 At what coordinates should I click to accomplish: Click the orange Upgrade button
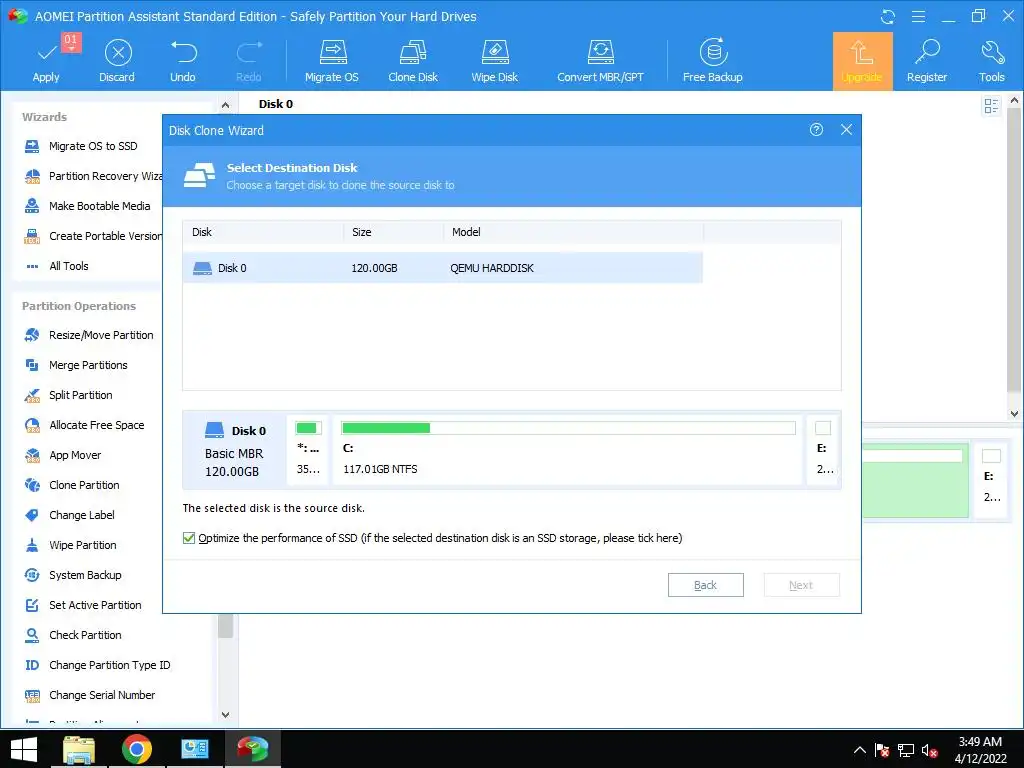862,61
